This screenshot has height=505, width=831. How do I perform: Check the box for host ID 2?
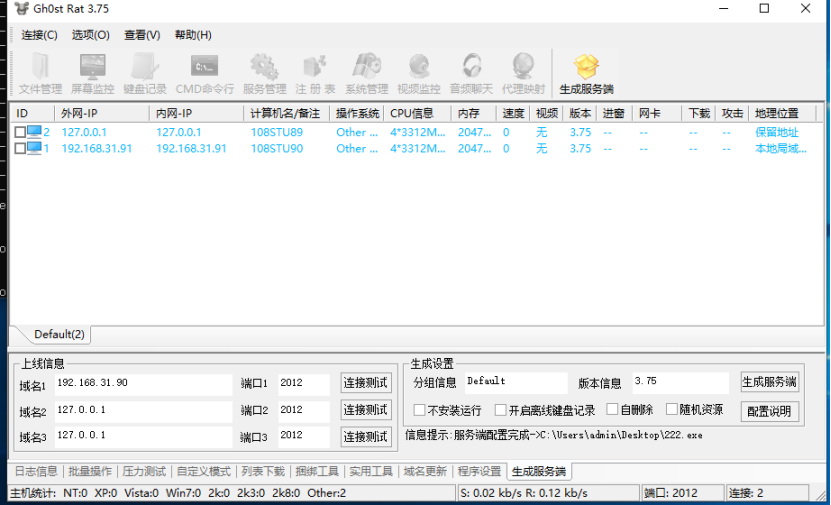coord(20,132)
